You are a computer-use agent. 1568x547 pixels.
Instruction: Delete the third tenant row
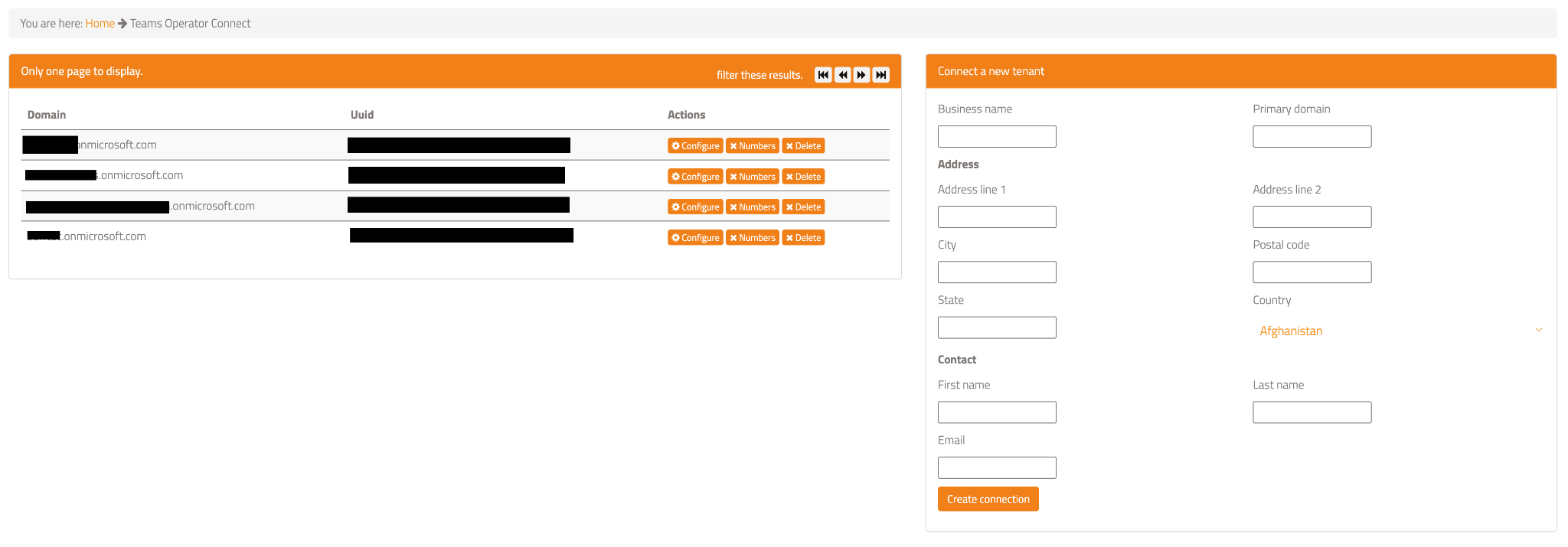803,207
